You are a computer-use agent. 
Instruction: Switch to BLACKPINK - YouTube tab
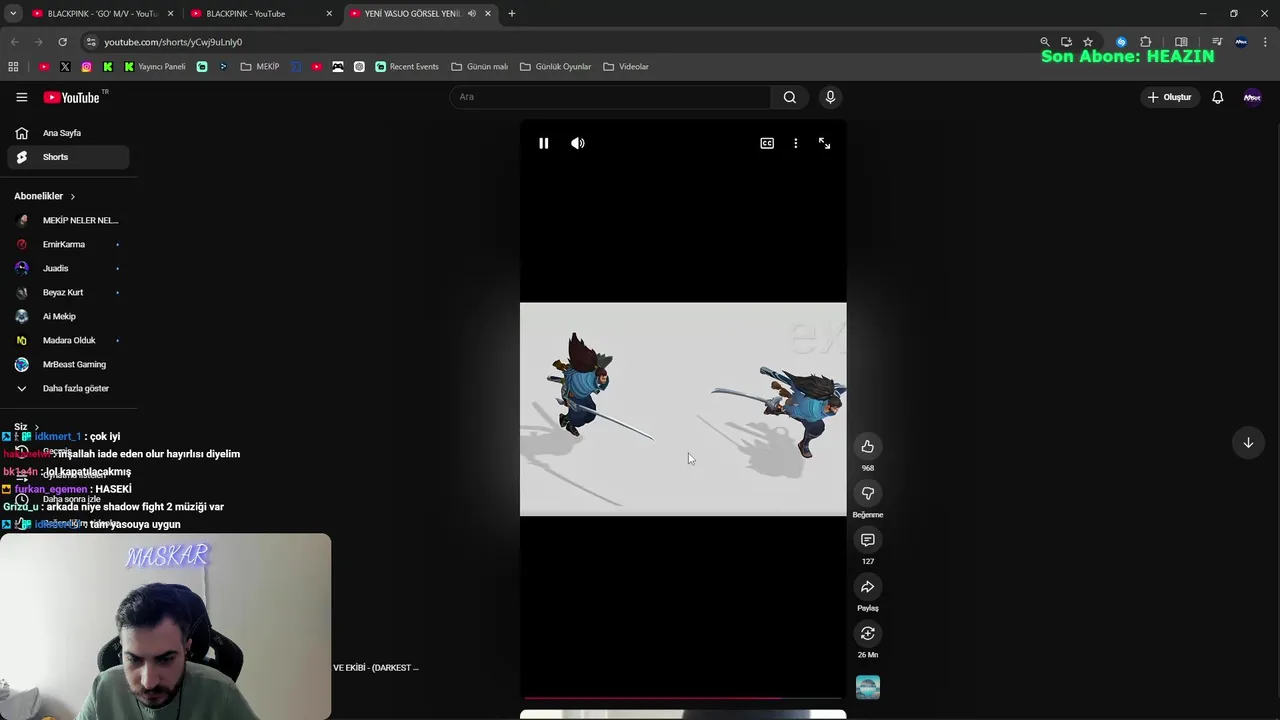[x=262, y=13]
